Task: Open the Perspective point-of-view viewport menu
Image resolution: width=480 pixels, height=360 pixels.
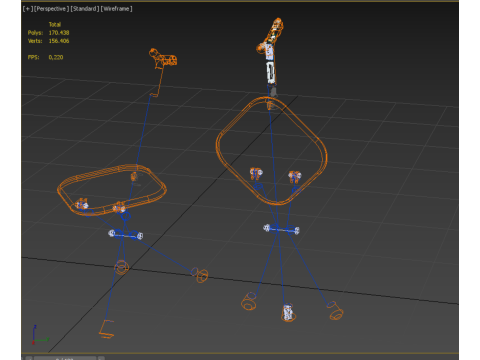Action: point(51,9)
